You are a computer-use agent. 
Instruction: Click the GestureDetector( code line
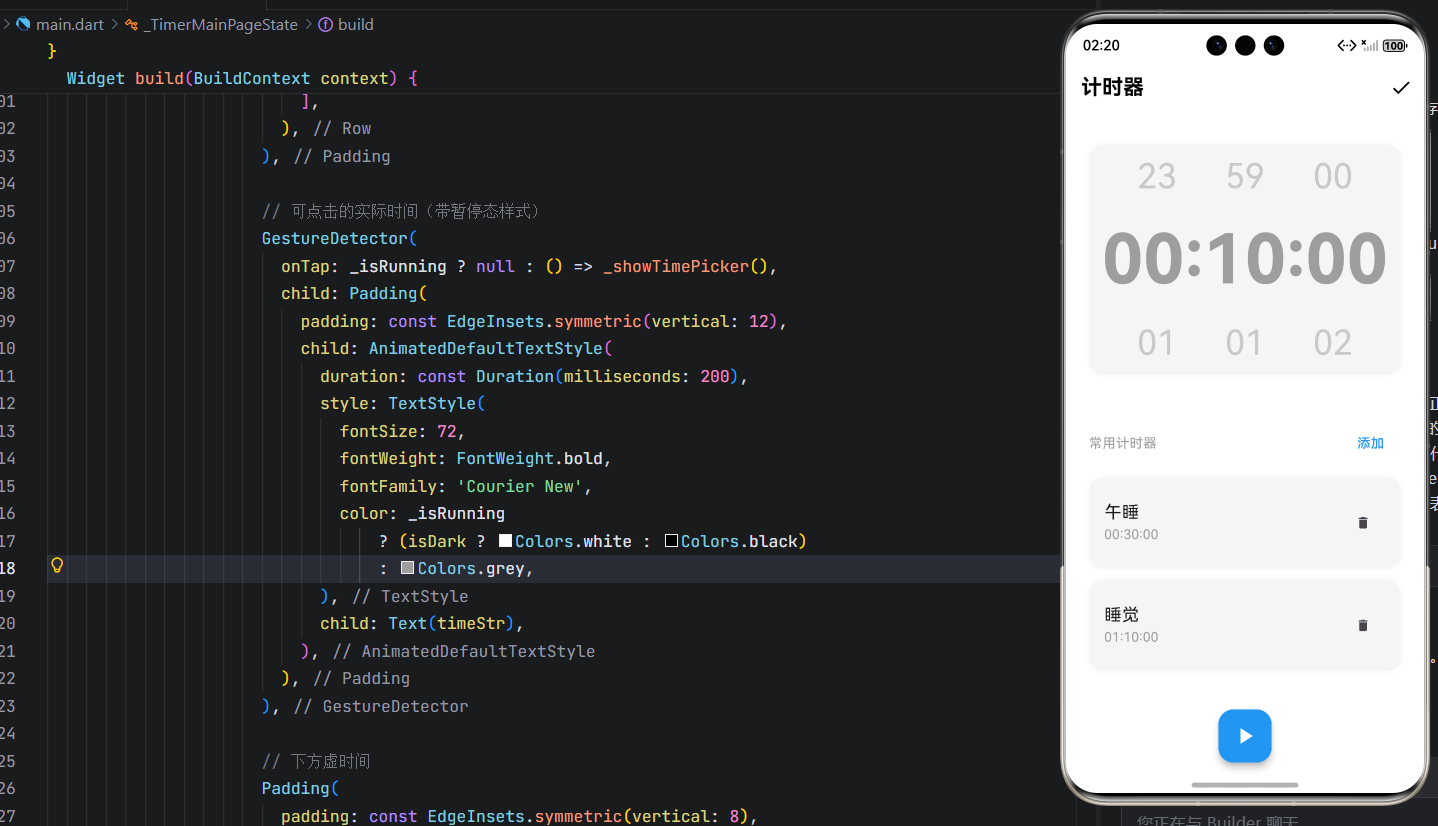(339, 238)
